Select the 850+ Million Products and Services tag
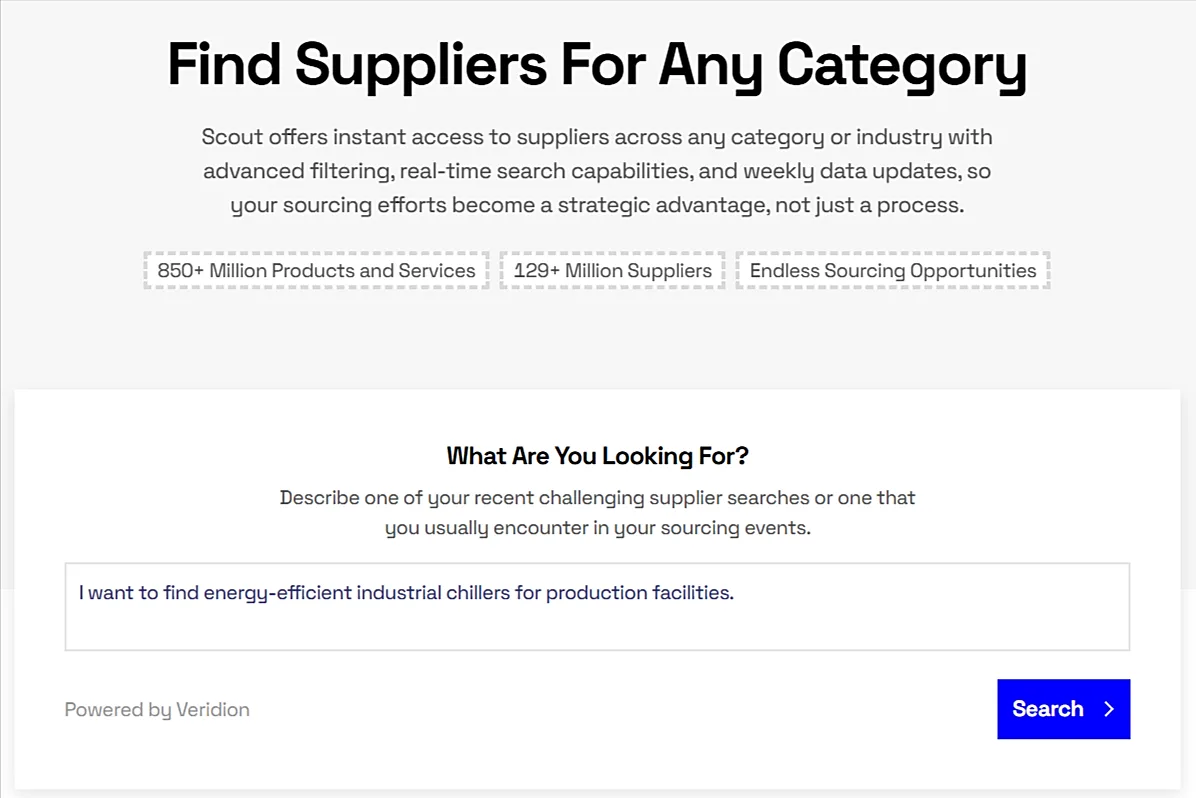The image size is (1196, 798). click(316, 270)
